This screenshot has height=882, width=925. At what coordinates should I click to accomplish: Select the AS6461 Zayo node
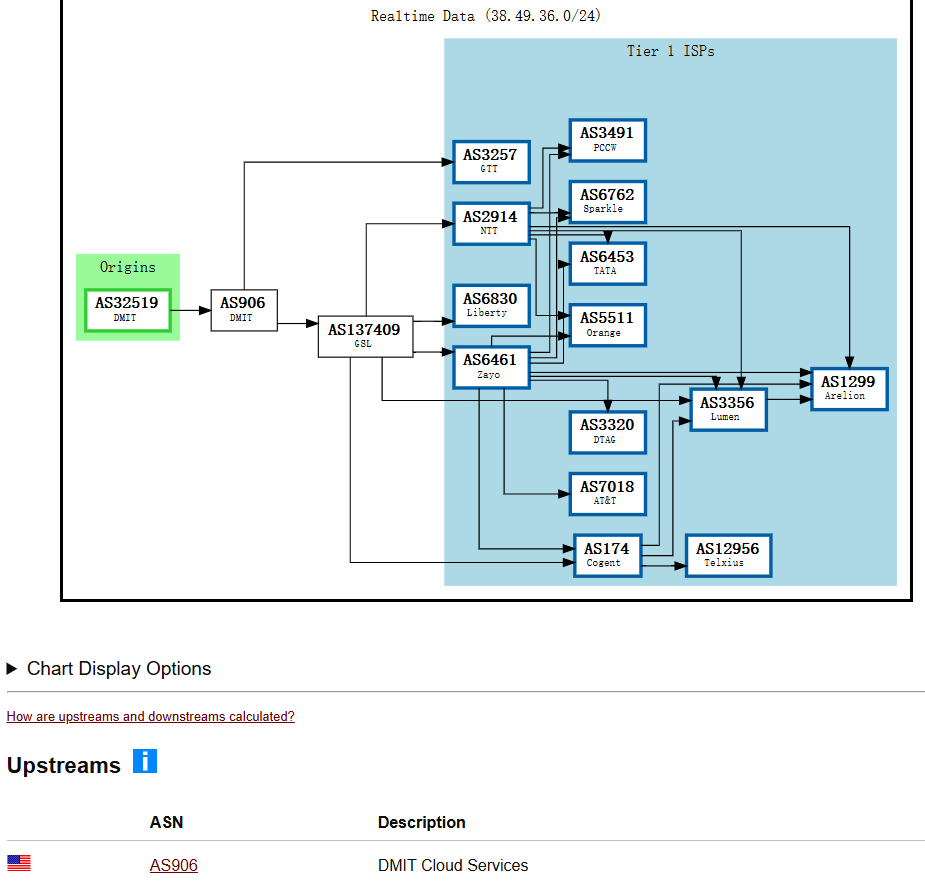coord(491,367)
